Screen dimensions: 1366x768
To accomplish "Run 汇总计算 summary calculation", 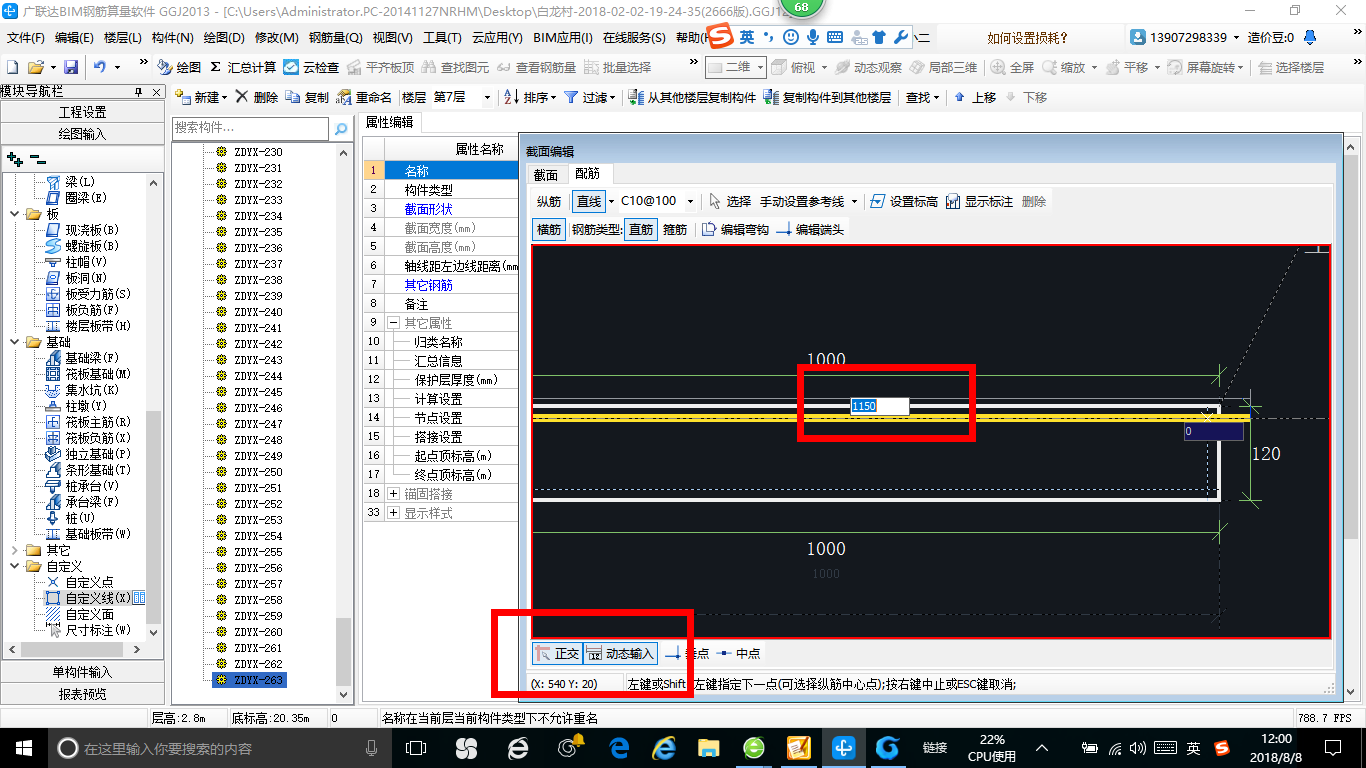I will (243, 67).
